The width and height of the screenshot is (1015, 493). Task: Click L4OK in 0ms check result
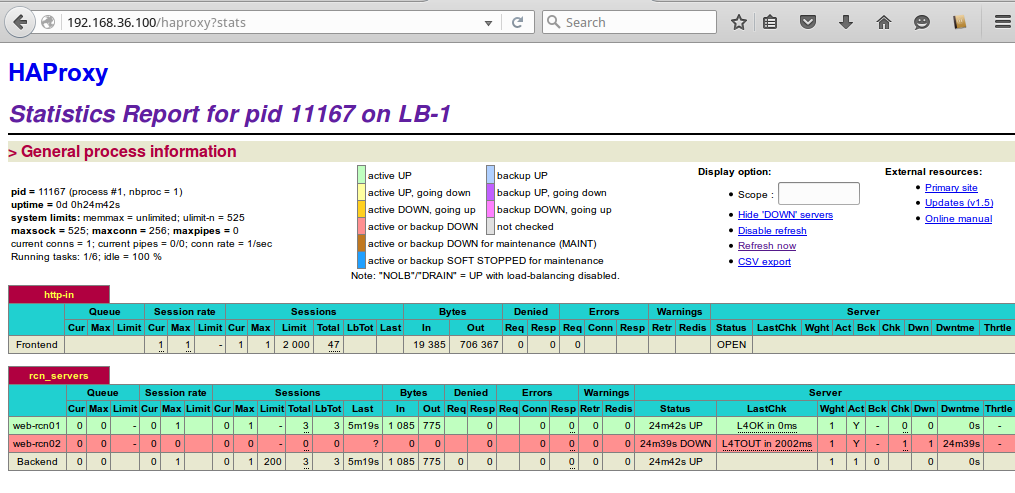pyautogui.click(x=767, y=426)
